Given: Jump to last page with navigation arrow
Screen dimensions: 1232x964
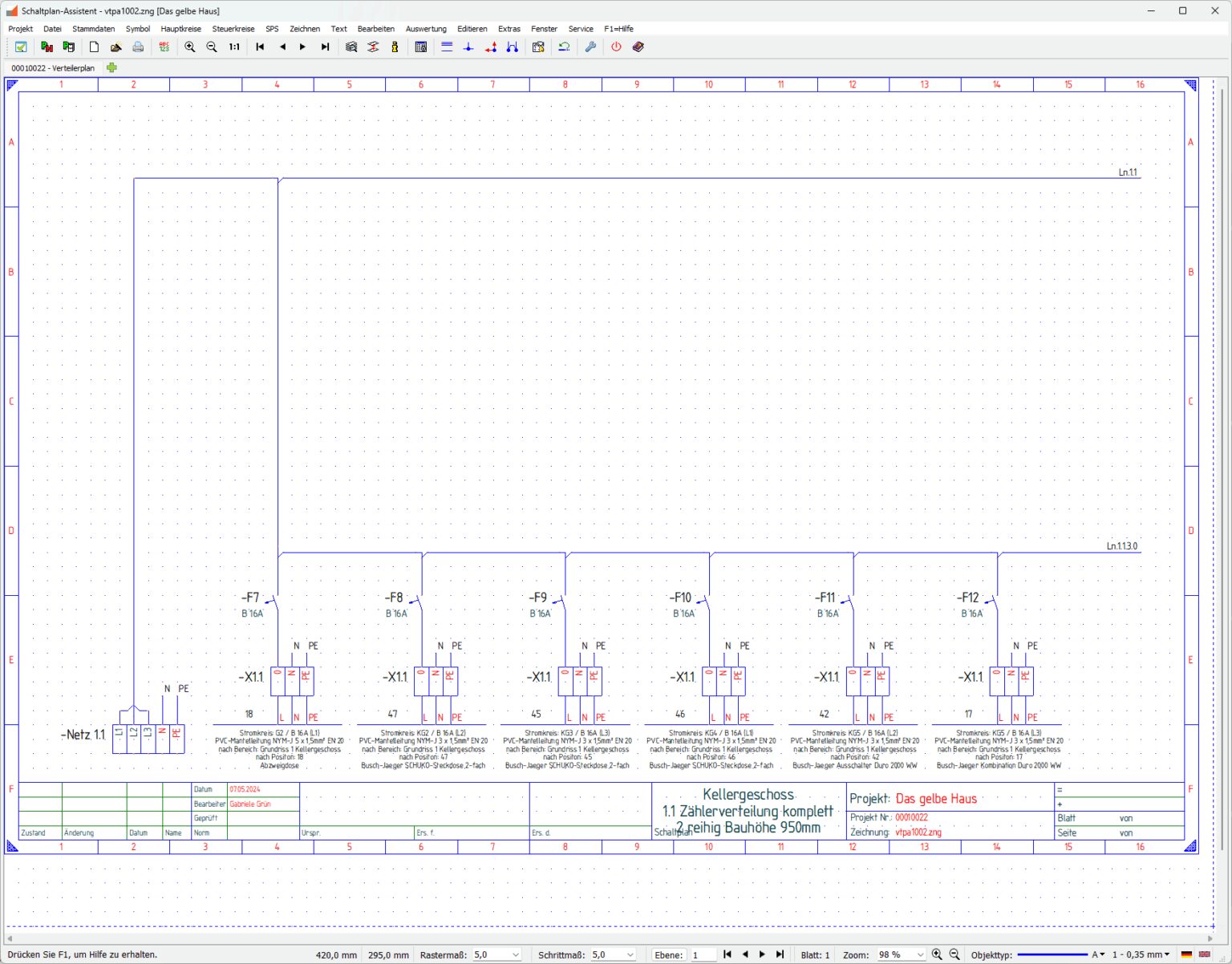Looking at the screenshot, I should pyautogui.click(x=780, y=954).
